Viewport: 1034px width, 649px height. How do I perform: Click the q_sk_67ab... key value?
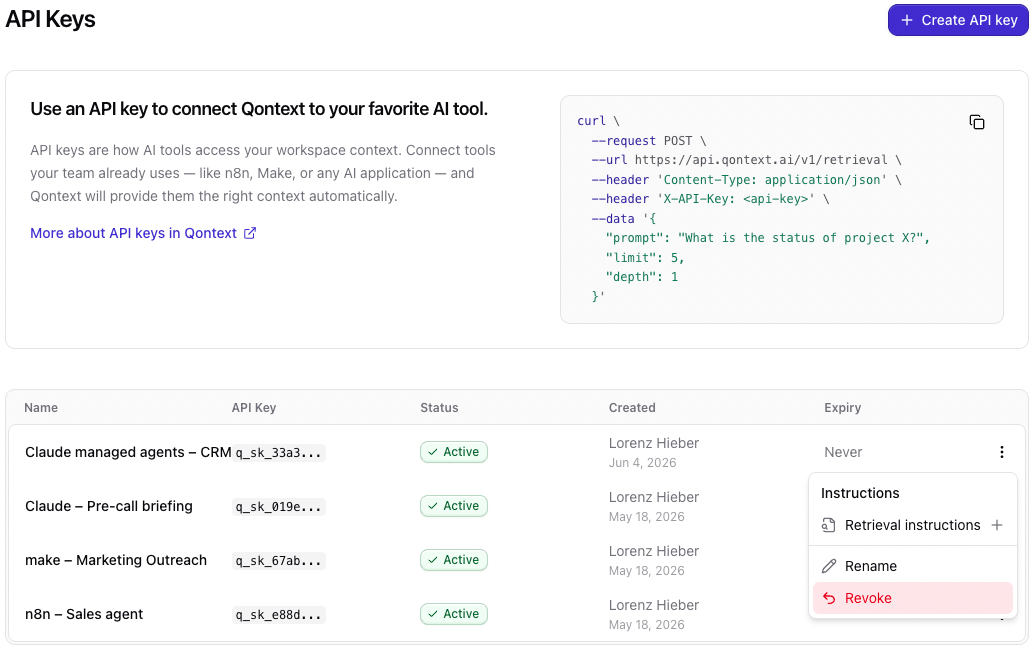click(x=278, y=561)
